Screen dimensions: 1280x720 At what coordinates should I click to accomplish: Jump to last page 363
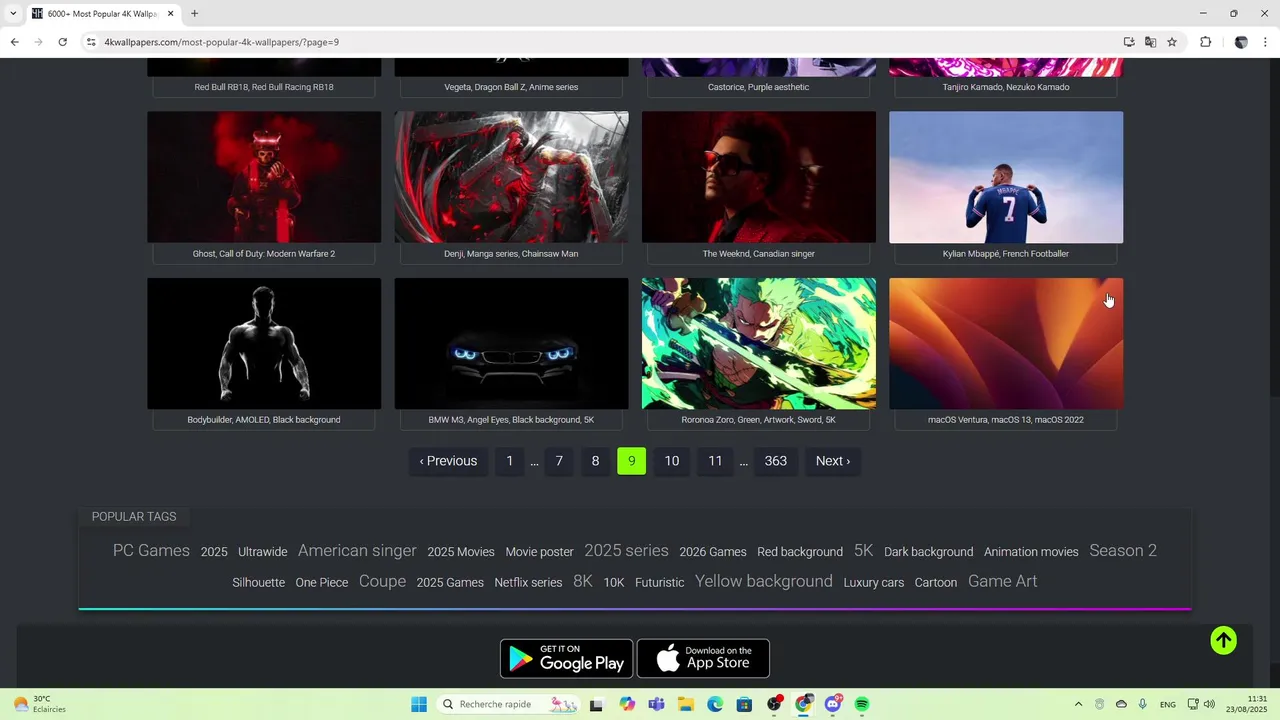pos(776,461)
